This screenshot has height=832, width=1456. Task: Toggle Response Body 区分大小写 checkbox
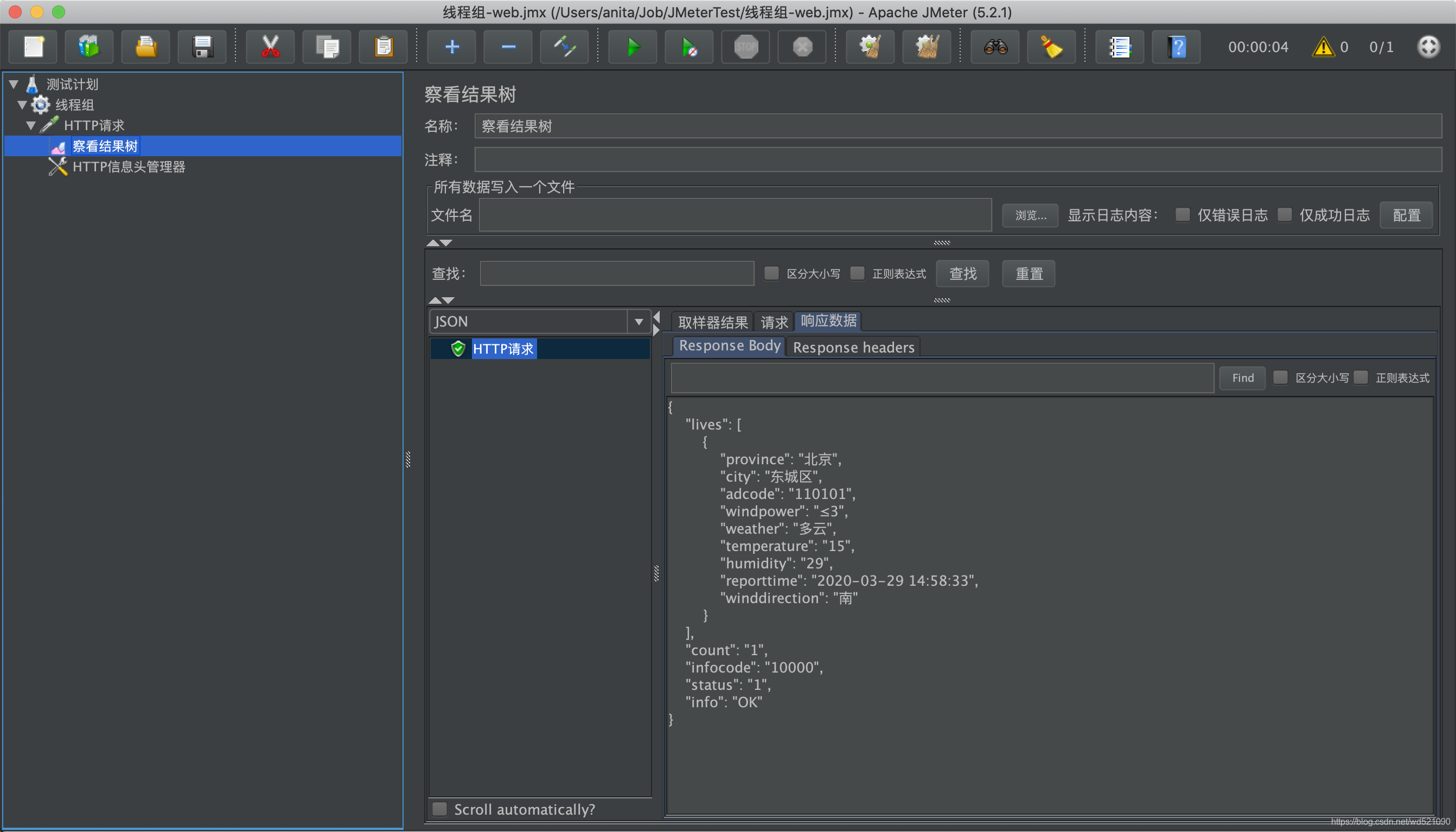pos(1280,377)
